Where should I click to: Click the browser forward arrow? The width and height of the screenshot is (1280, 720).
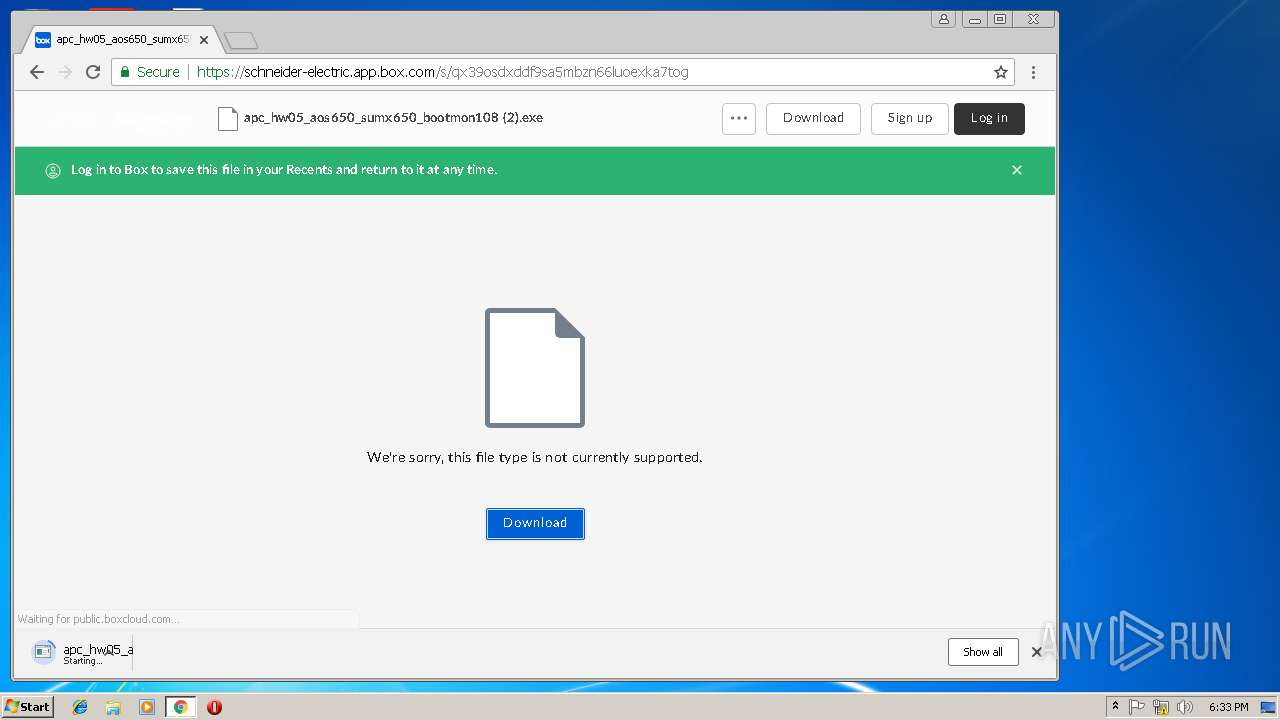[65, 72]
